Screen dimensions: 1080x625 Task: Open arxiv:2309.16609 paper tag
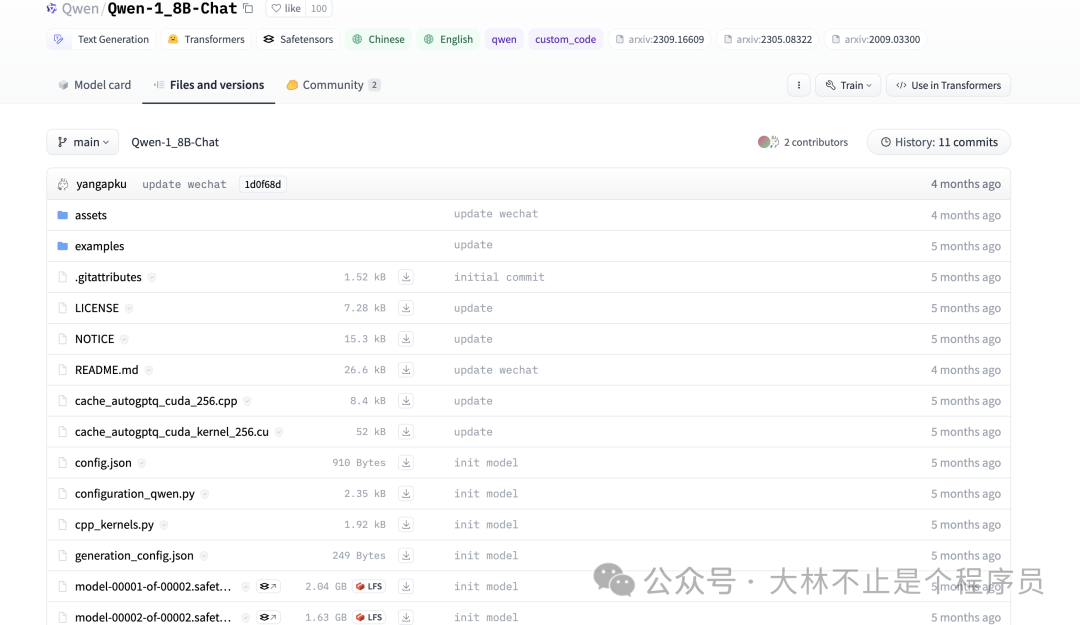tap(659, 39)
